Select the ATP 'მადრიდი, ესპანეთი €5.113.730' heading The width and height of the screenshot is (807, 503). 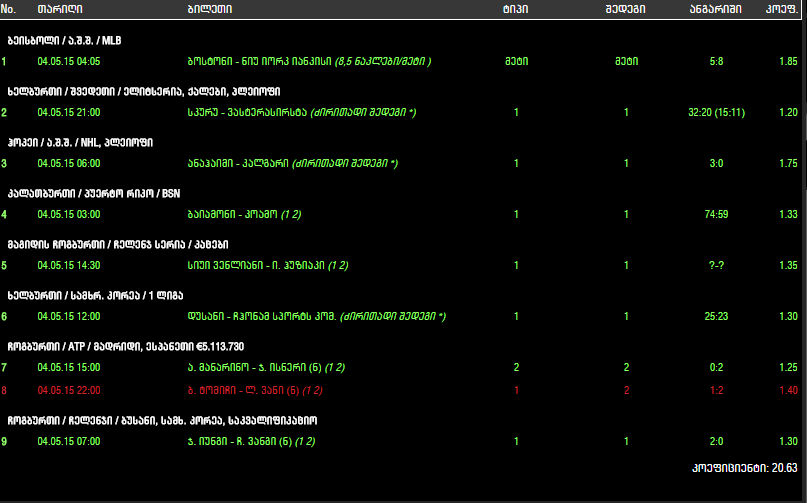pyautogui.click(x=126, y=346)
